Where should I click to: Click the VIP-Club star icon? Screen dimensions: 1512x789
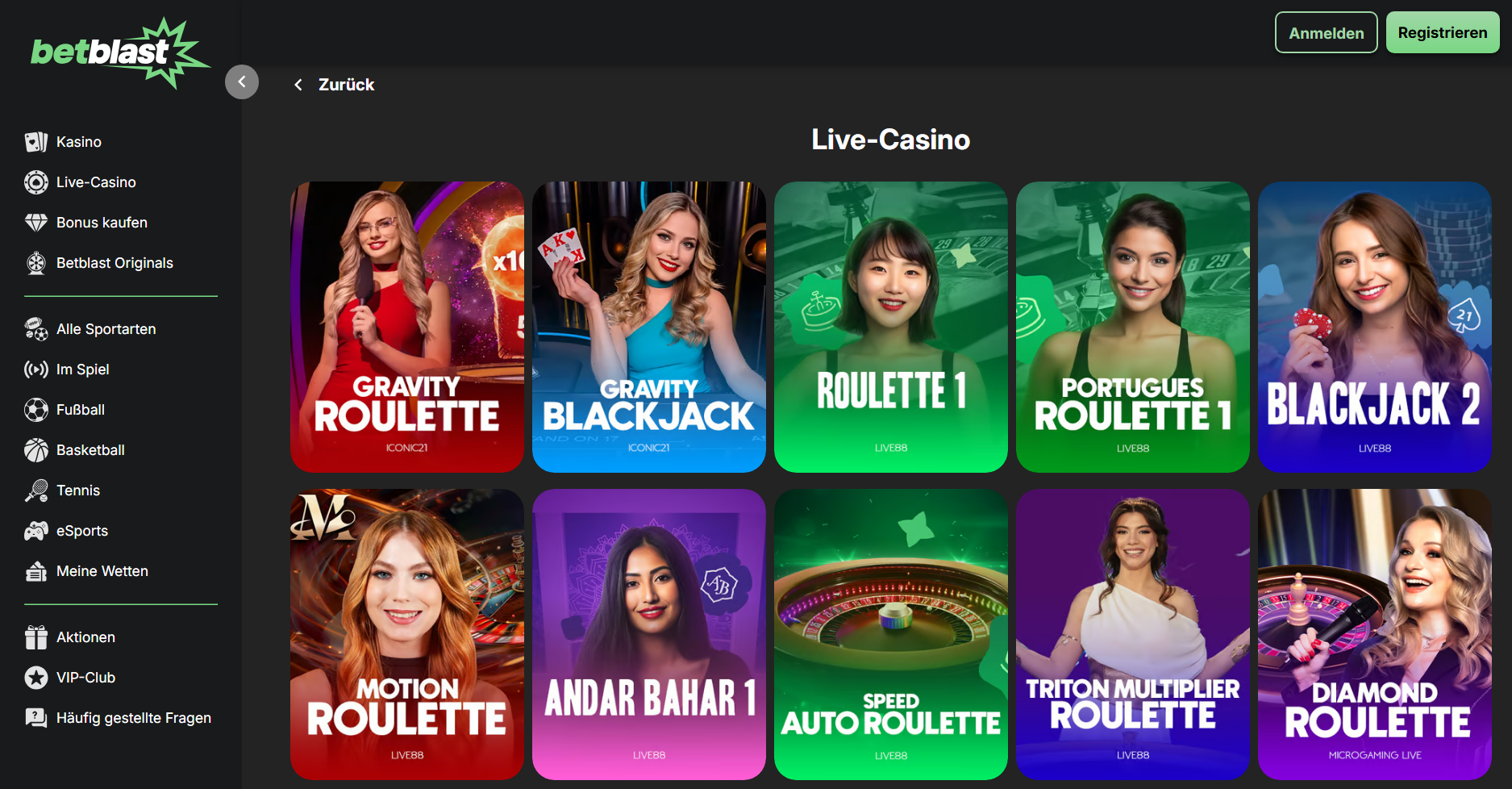35,677
